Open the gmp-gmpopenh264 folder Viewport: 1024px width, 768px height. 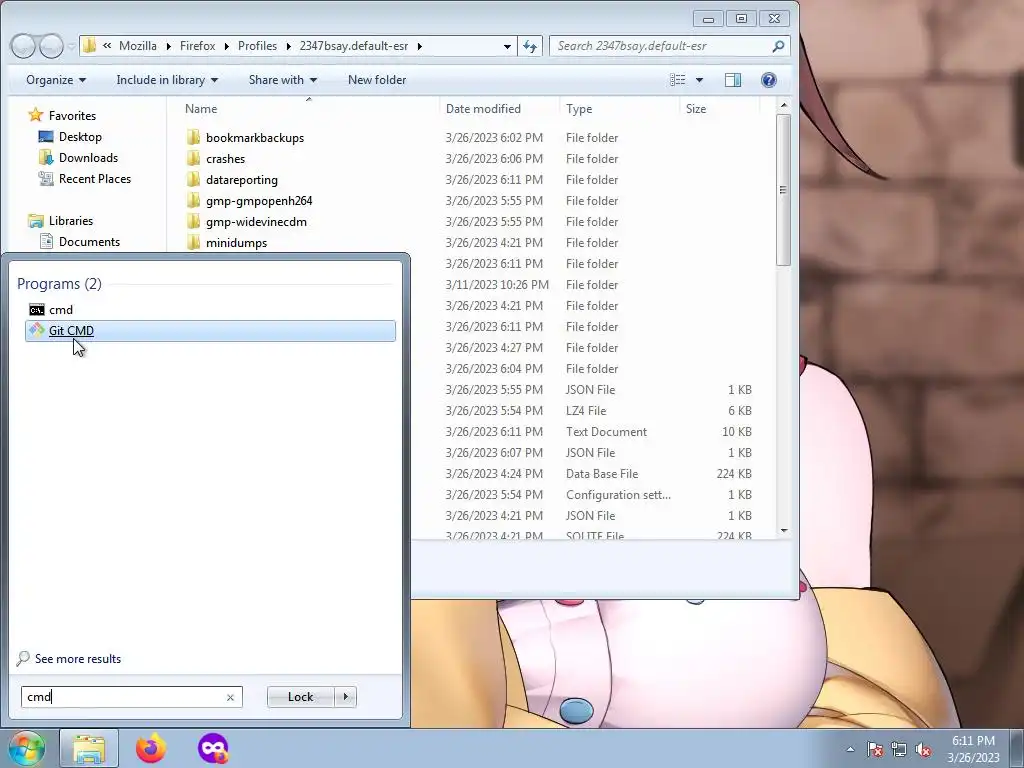[x=259, y=200]
